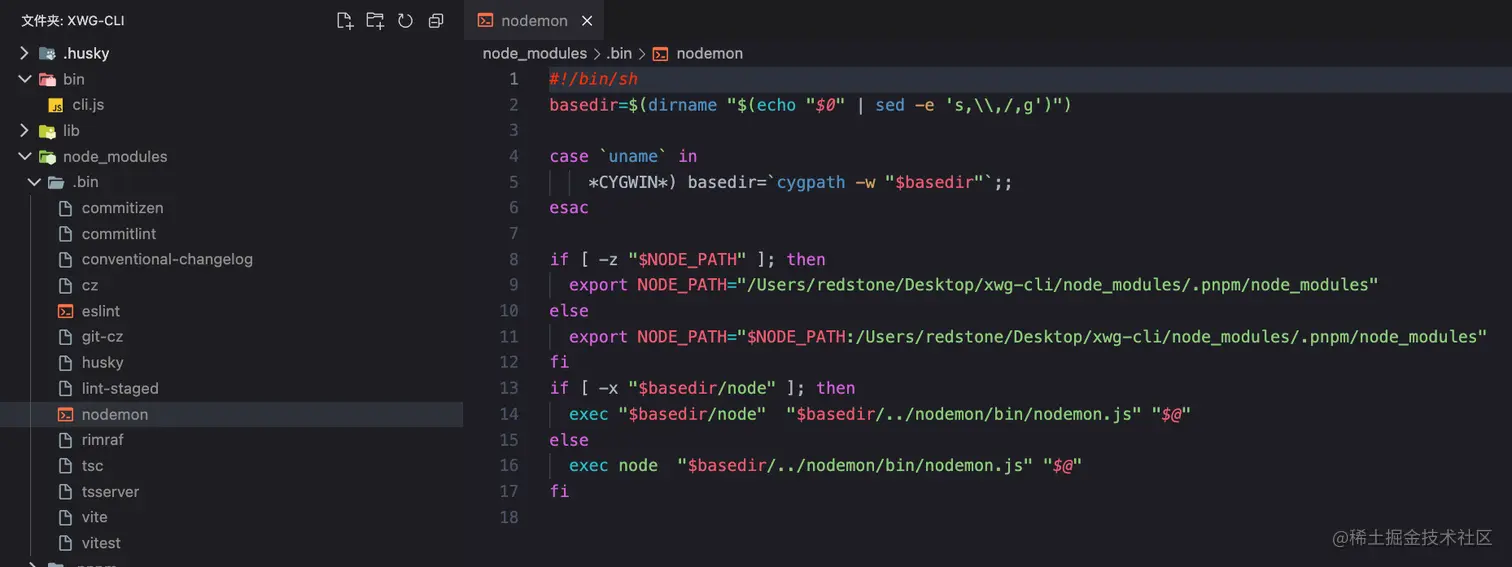
Task: Click the shell icon in the breadcrumb
Action: [660, 53]
